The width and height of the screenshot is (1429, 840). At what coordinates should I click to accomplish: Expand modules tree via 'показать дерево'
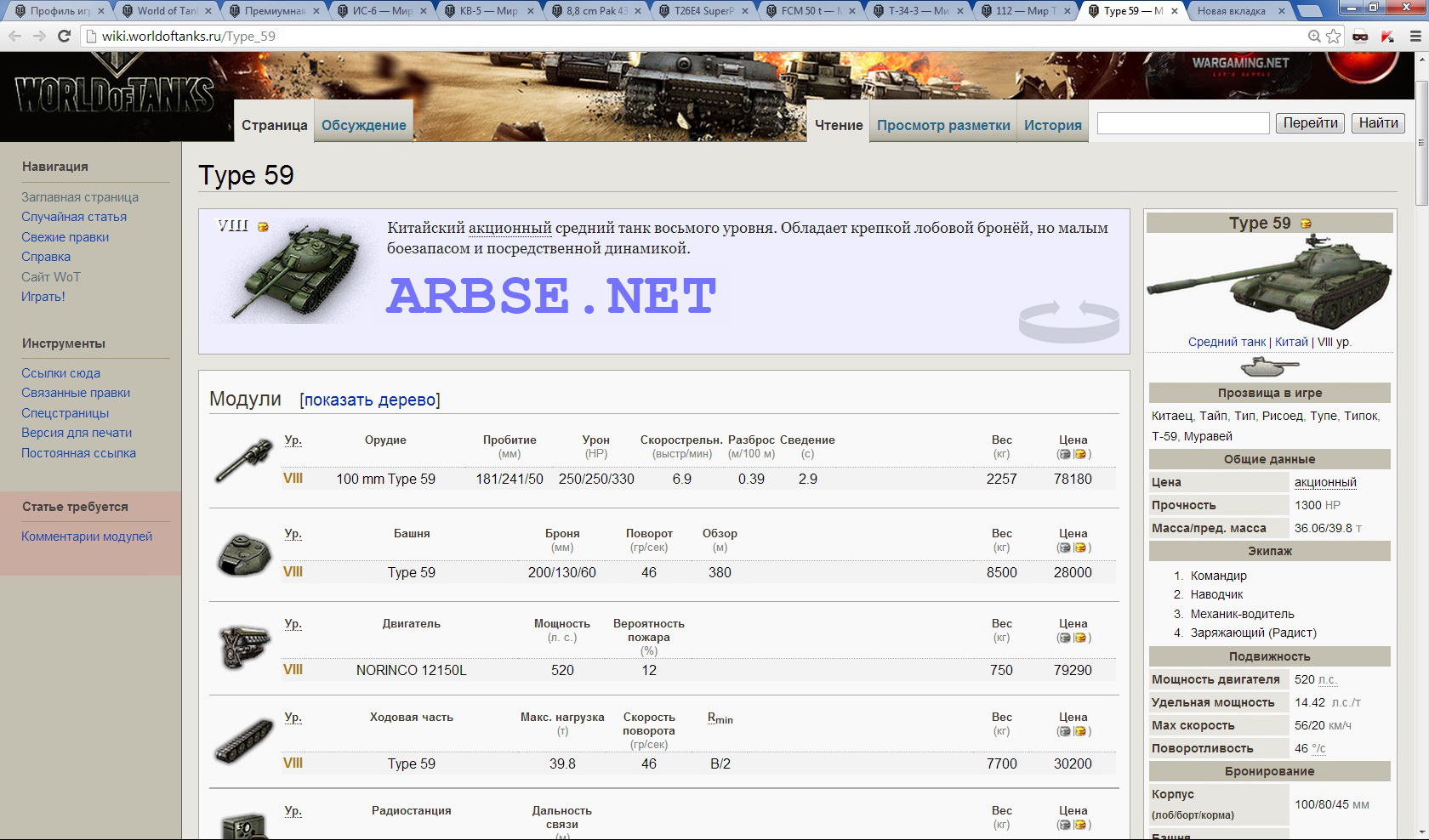click(x=370, y=400)
